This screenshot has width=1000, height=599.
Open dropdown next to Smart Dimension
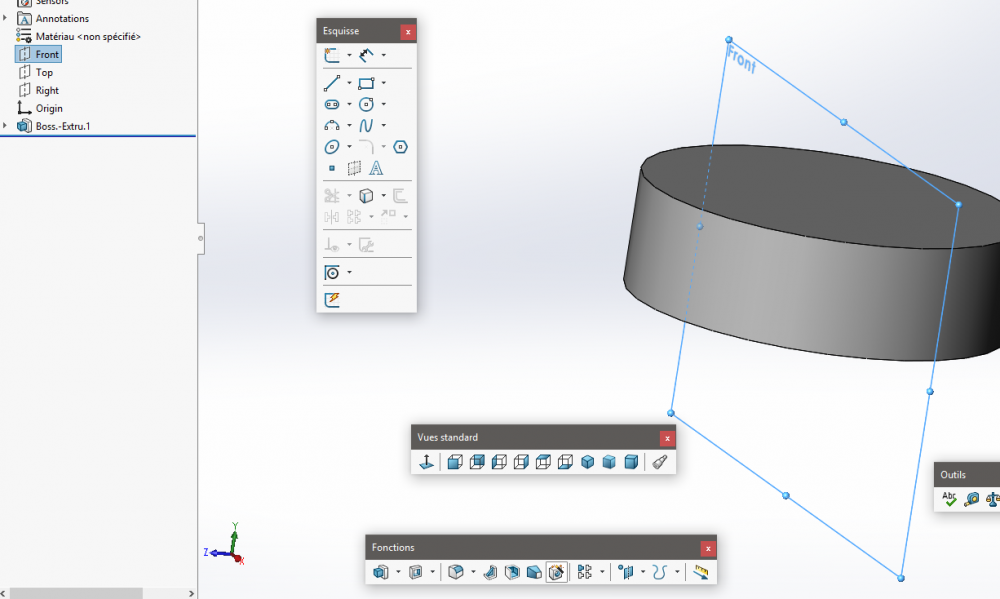click(383, 55)
